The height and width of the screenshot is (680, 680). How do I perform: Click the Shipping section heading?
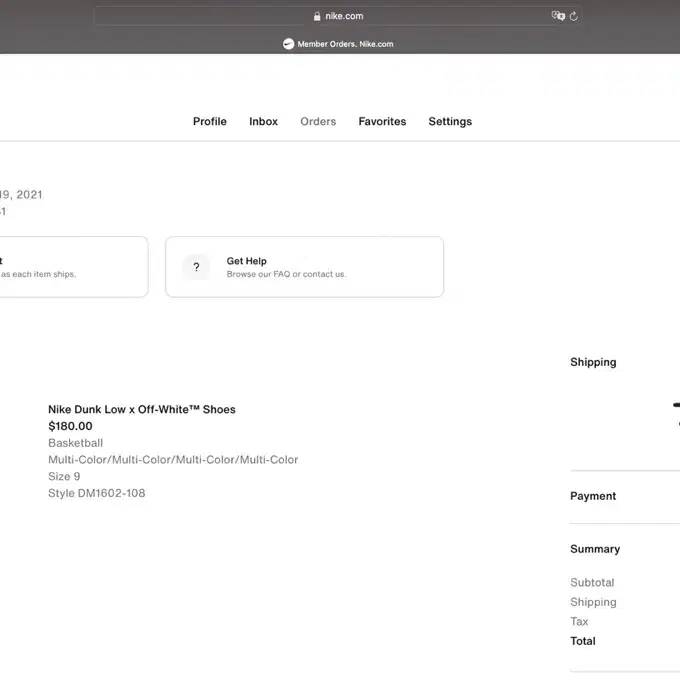point(593,362)
